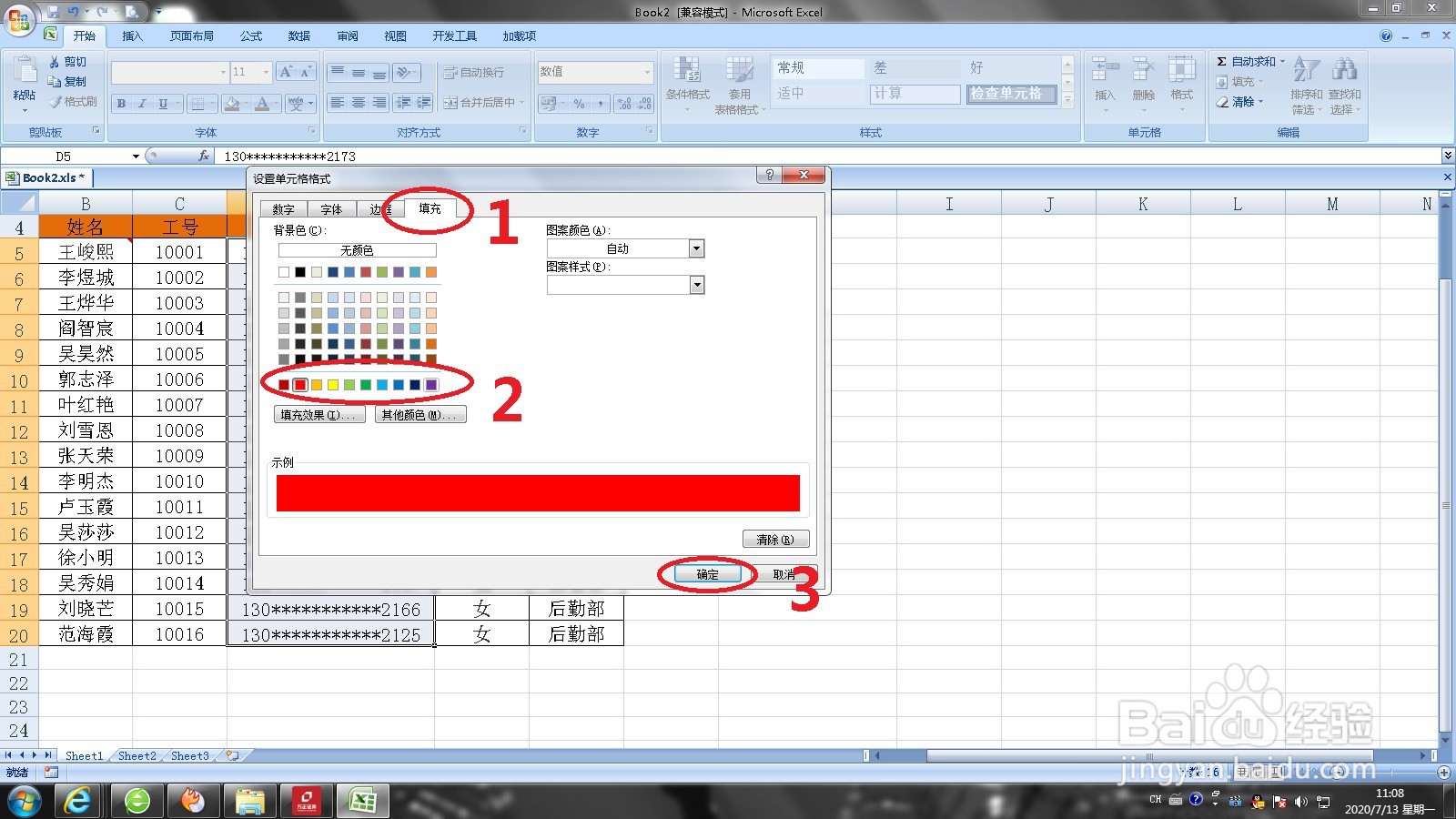This screenshot has height=819, width=1456.
Task: Open the 插入 ribbon tab
Action: (132, 36)
